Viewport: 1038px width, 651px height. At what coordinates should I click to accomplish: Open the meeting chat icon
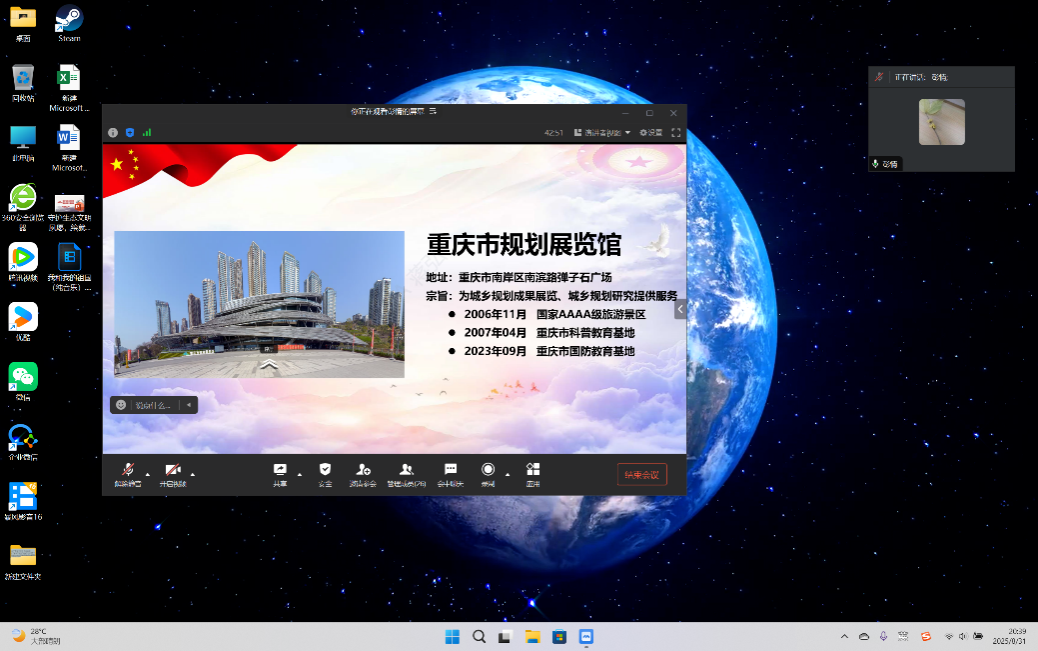pyautogui.click(x=450, y=471)
